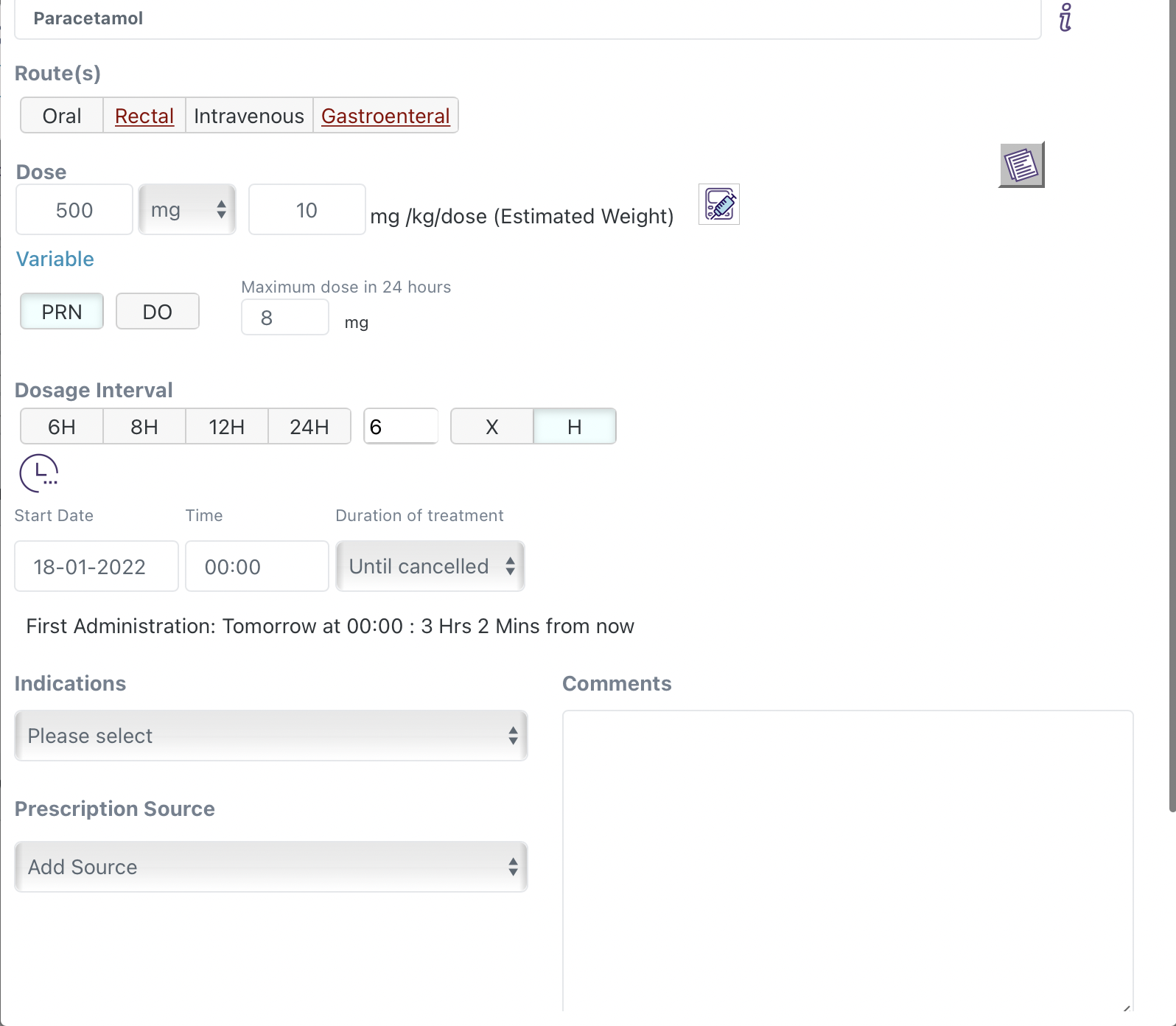Toggle the DO option
The width and height of the screenshot is (1176, 1026).
coord(157,312)
